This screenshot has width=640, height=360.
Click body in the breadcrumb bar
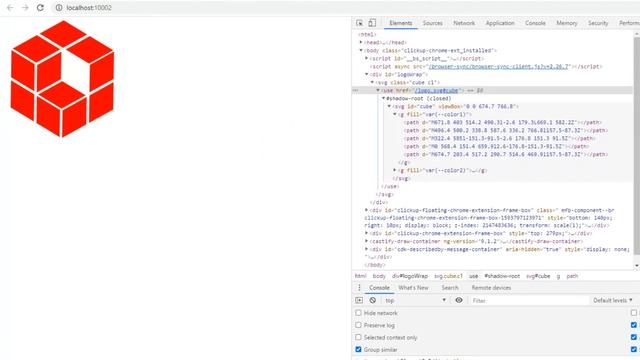379,276
